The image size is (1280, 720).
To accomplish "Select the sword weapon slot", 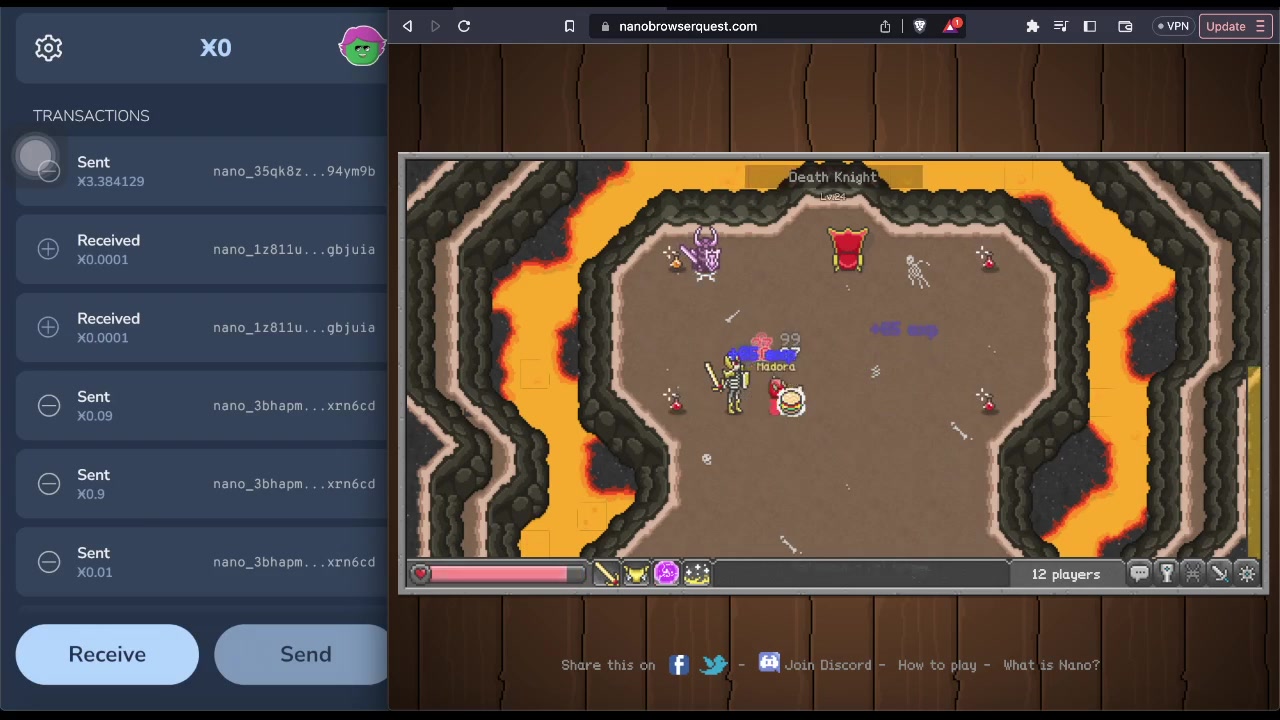I will pos(606,573).
